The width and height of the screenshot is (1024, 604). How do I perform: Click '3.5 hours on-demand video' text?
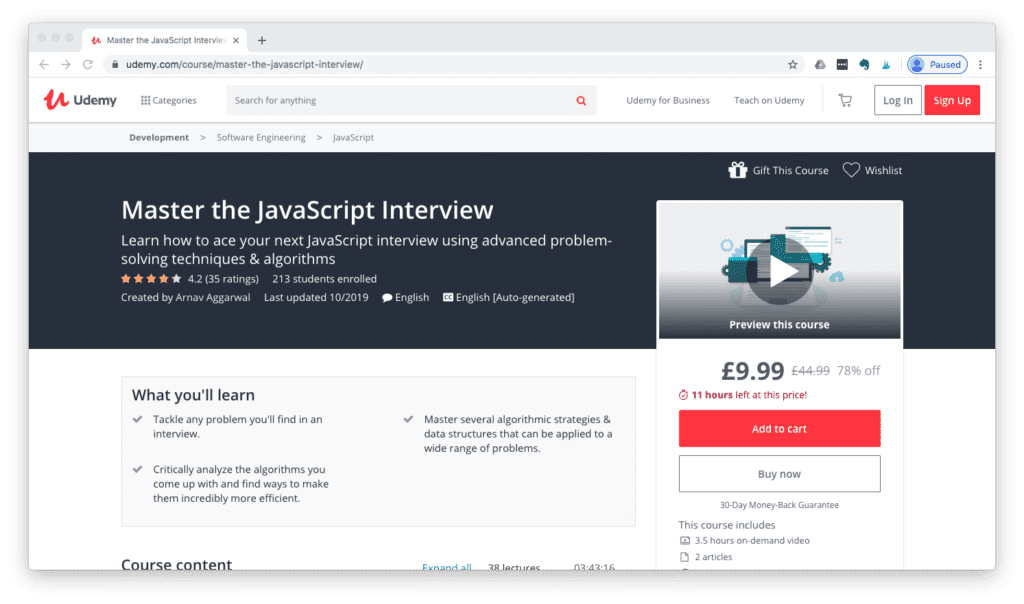point(752,541)
